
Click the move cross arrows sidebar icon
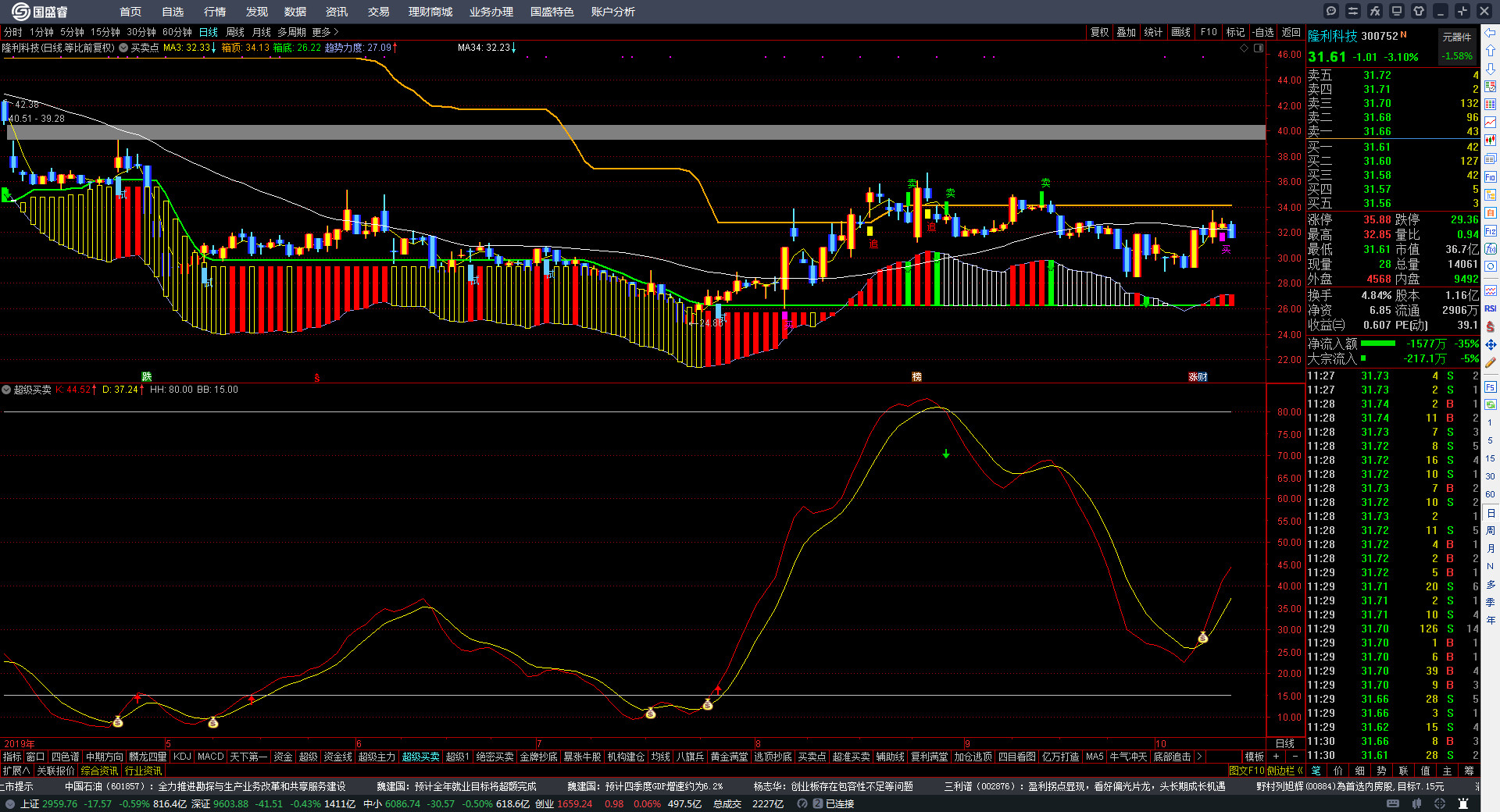point(1491,344)
